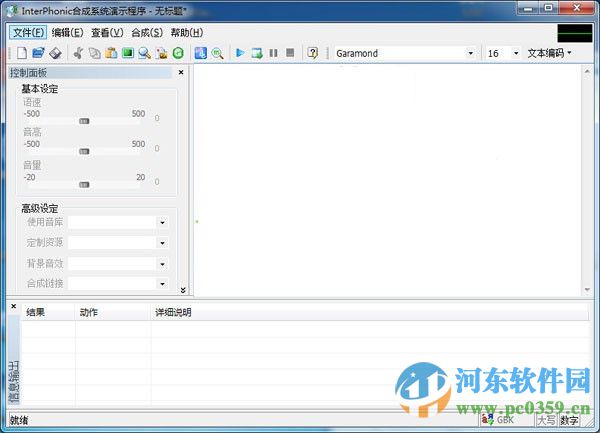Image resolution: width=600 pixels, height=433 pixels.
Task: Expand the Garamond font dropdown
Action: pyautogui.click(x=471, y=53)
